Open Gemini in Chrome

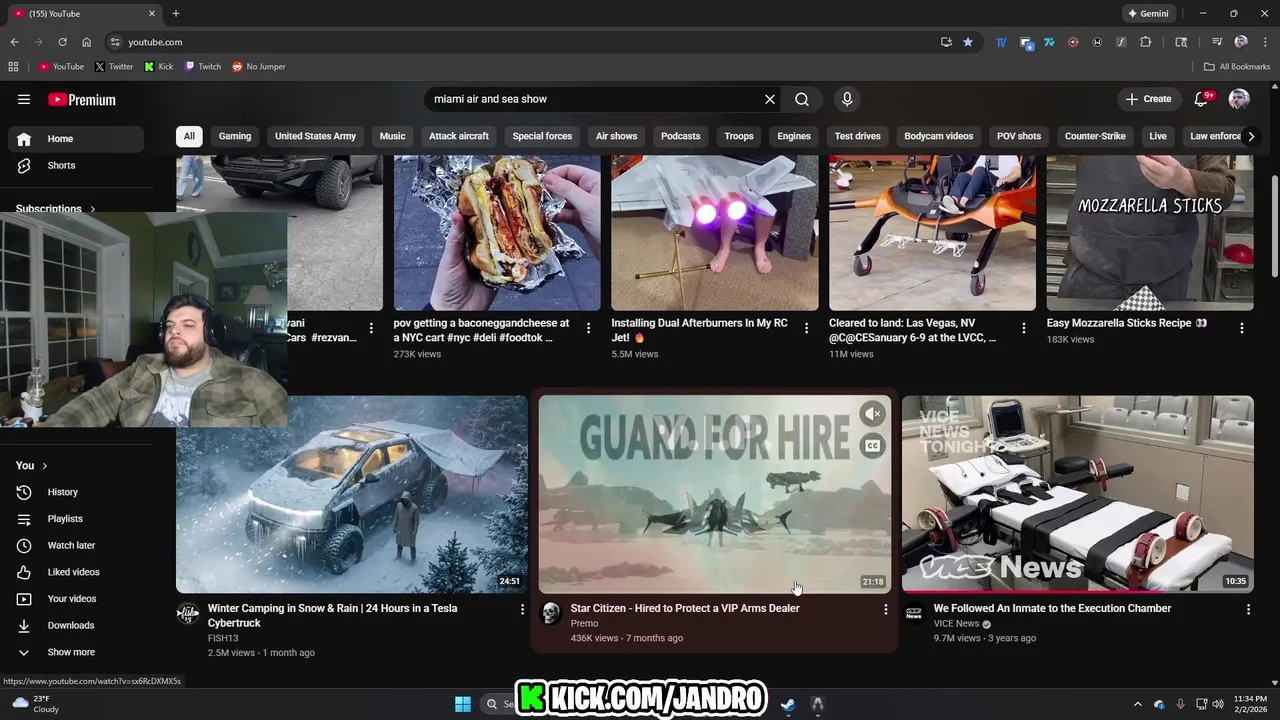click(x=1148, y=14)
